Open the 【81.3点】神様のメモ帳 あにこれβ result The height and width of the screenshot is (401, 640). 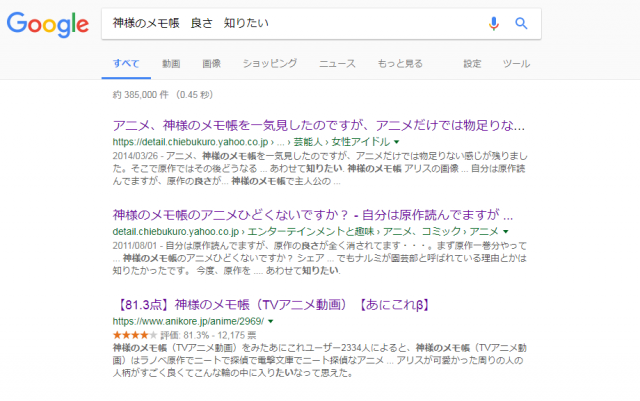coord(271,305)
